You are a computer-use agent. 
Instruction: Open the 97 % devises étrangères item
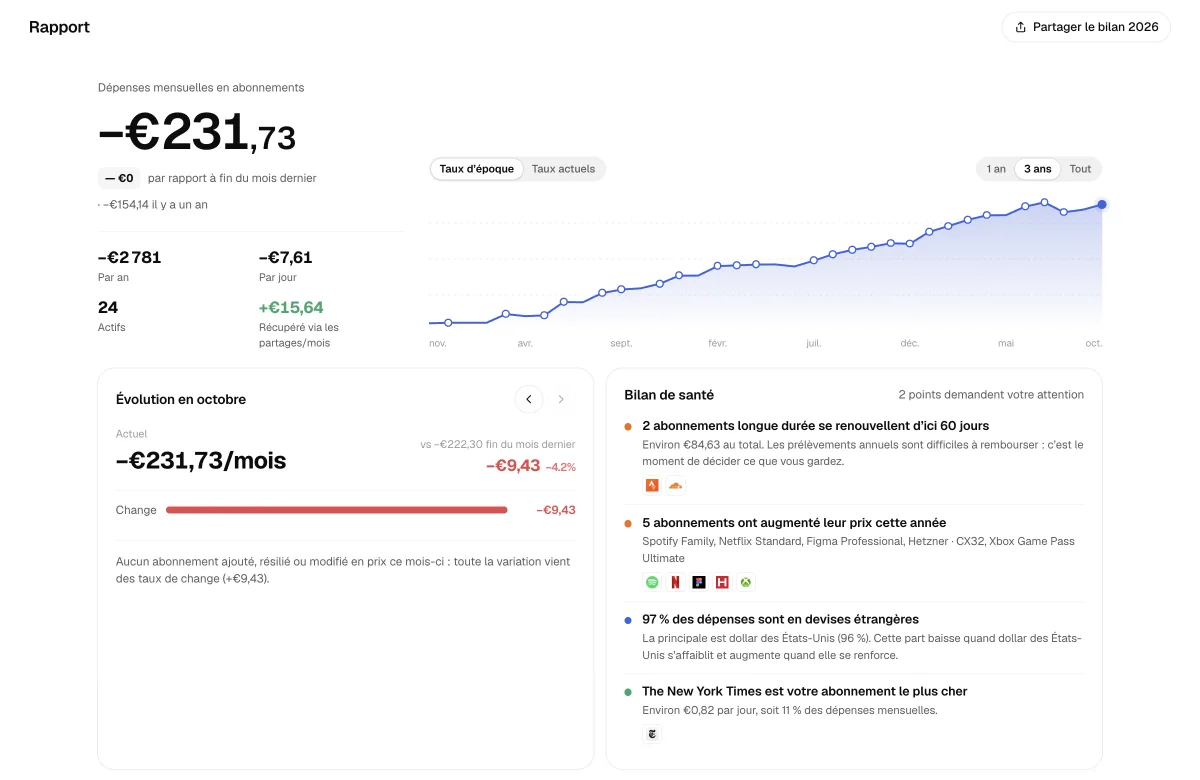pyautogui.click(x=854, y=637)
